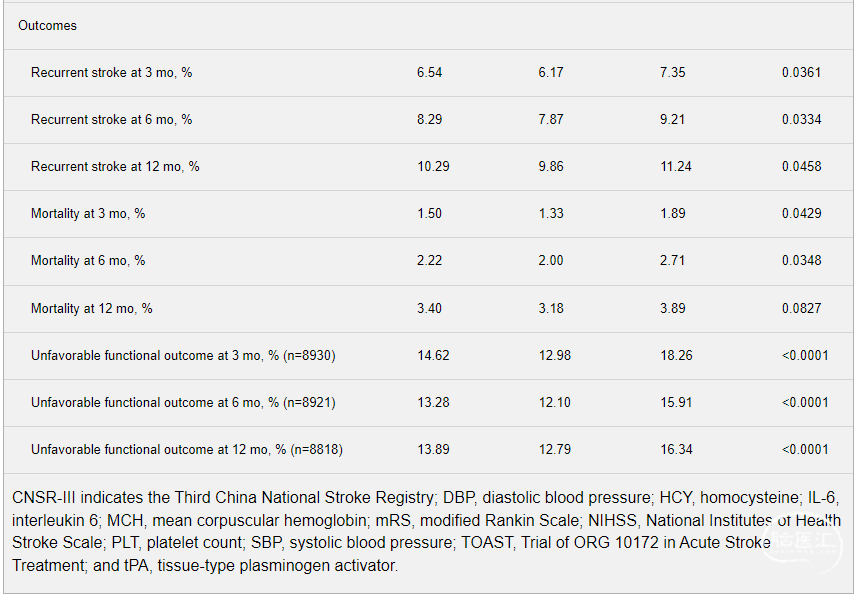Select Unfavorable functional outcome at 3 mo (n=8930)
This screenshot has width=857, height=598.
tap(183, 356)
